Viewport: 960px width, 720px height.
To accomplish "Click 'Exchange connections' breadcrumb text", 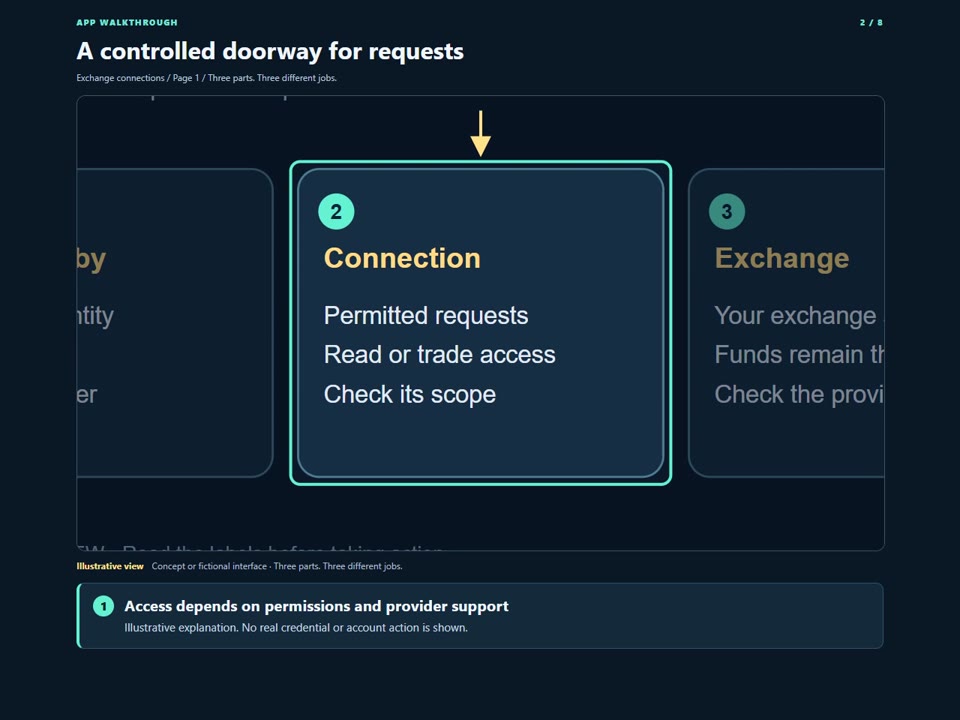I will tap(121, 78).
